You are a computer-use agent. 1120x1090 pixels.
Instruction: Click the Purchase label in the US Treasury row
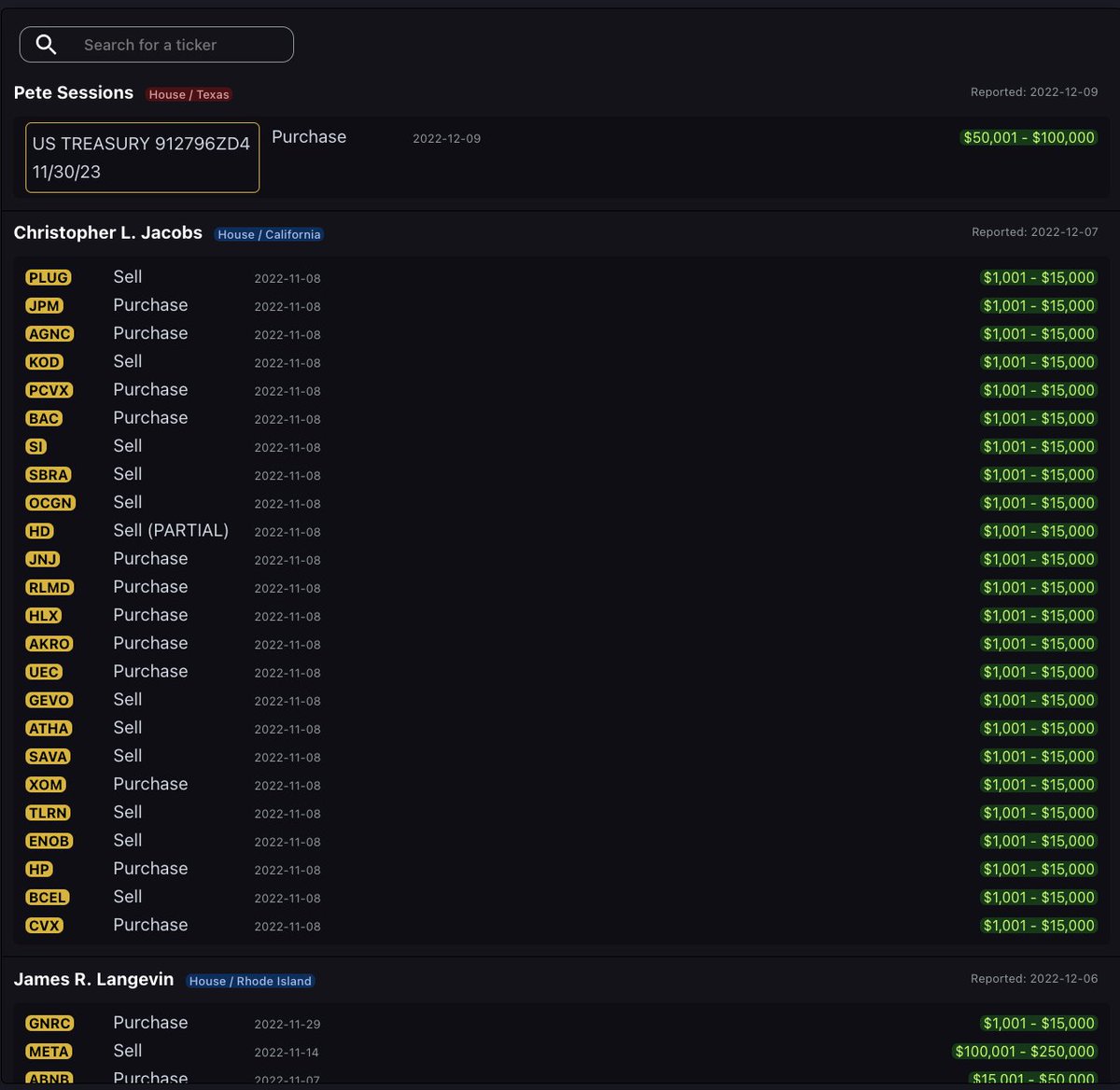pyautogui.click(x=309, y=137)
